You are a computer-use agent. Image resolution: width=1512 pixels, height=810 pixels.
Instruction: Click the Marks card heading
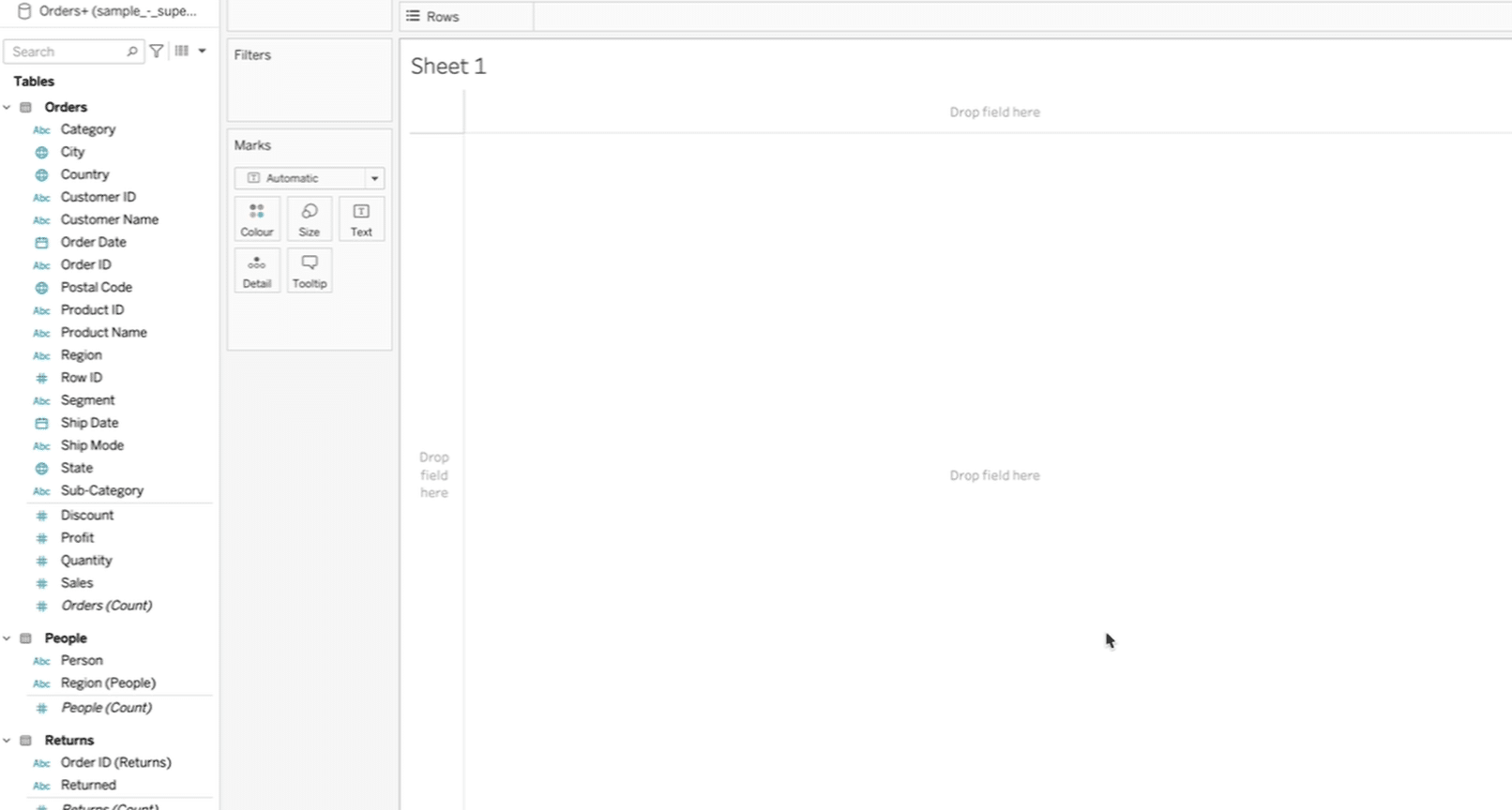[x=252, y=145]
